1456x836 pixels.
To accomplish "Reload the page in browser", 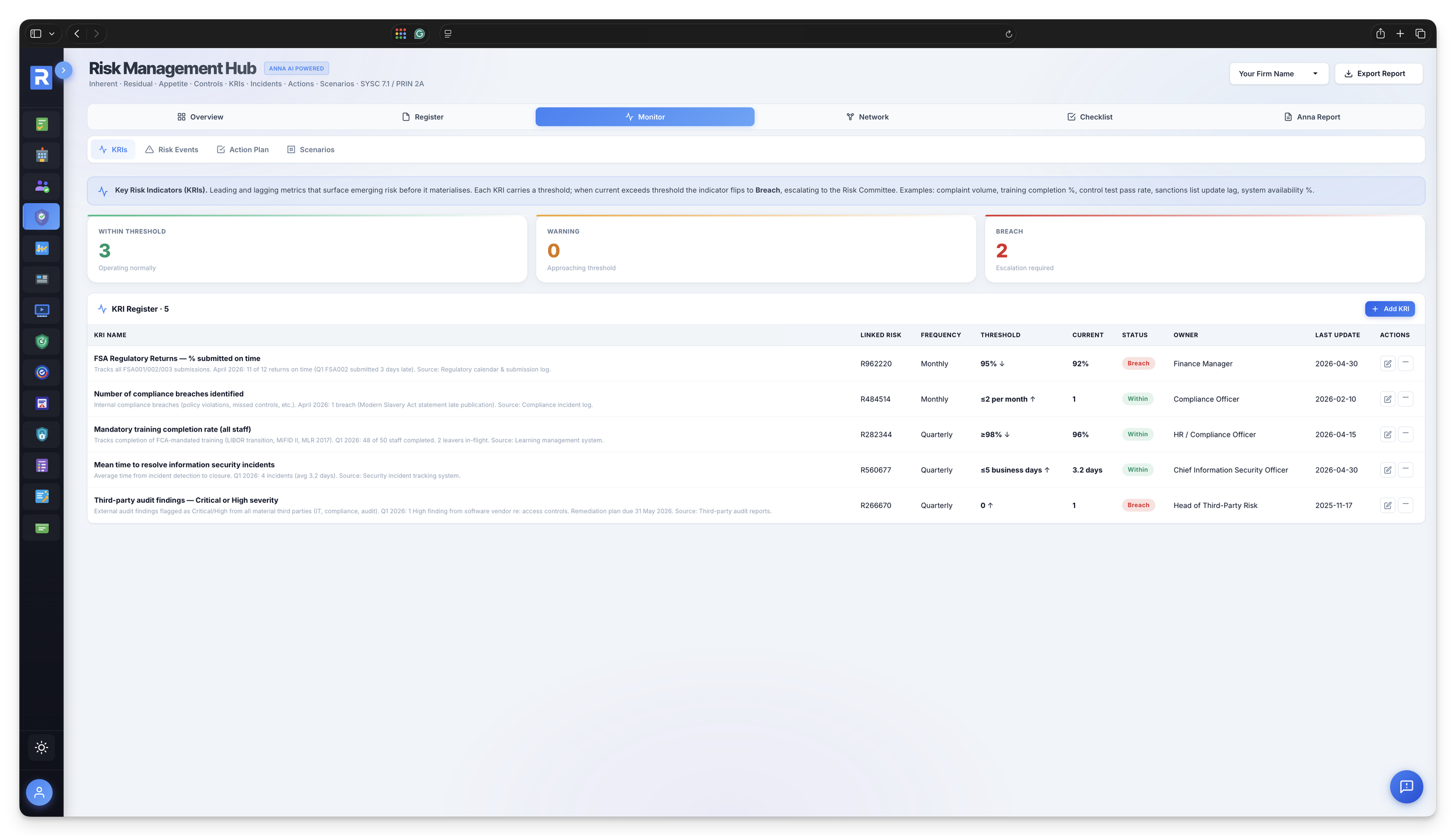I will (x=1009, y=34).
